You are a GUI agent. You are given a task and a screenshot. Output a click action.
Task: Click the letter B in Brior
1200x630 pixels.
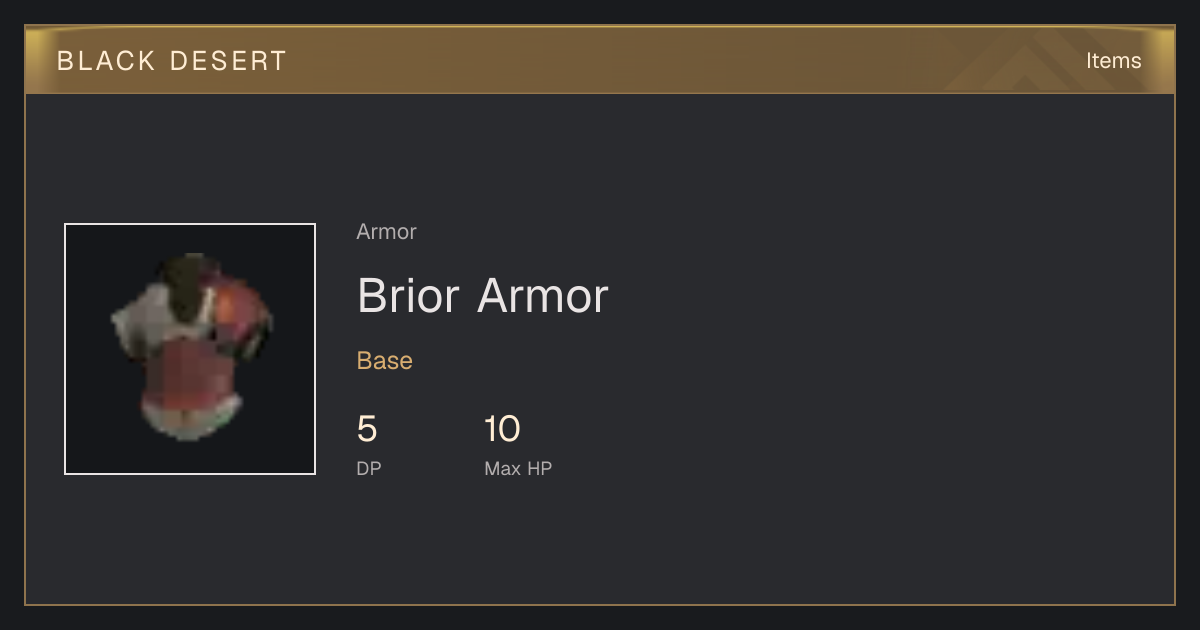371,296
